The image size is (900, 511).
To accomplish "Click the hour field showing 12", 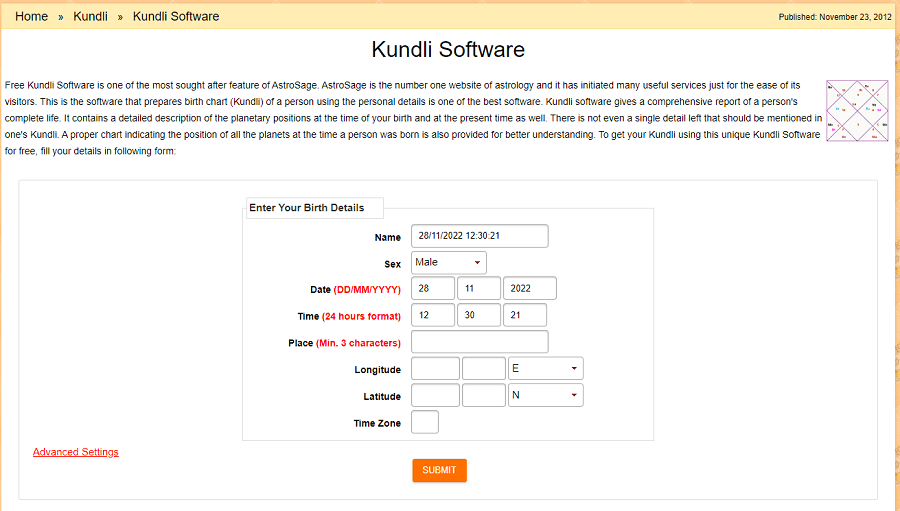I will coord(433,315).
